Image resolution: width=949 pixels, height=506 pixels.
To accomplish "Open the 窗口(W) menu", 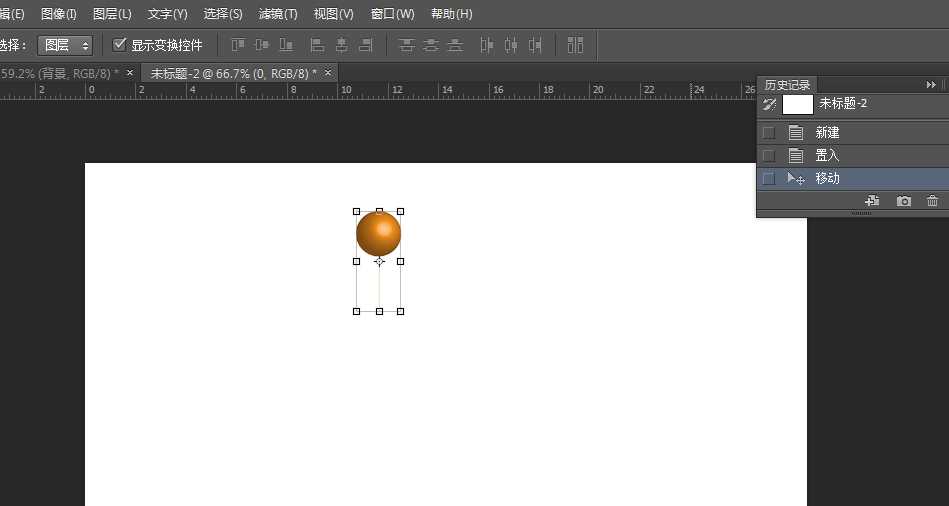I will coord(392,14).
